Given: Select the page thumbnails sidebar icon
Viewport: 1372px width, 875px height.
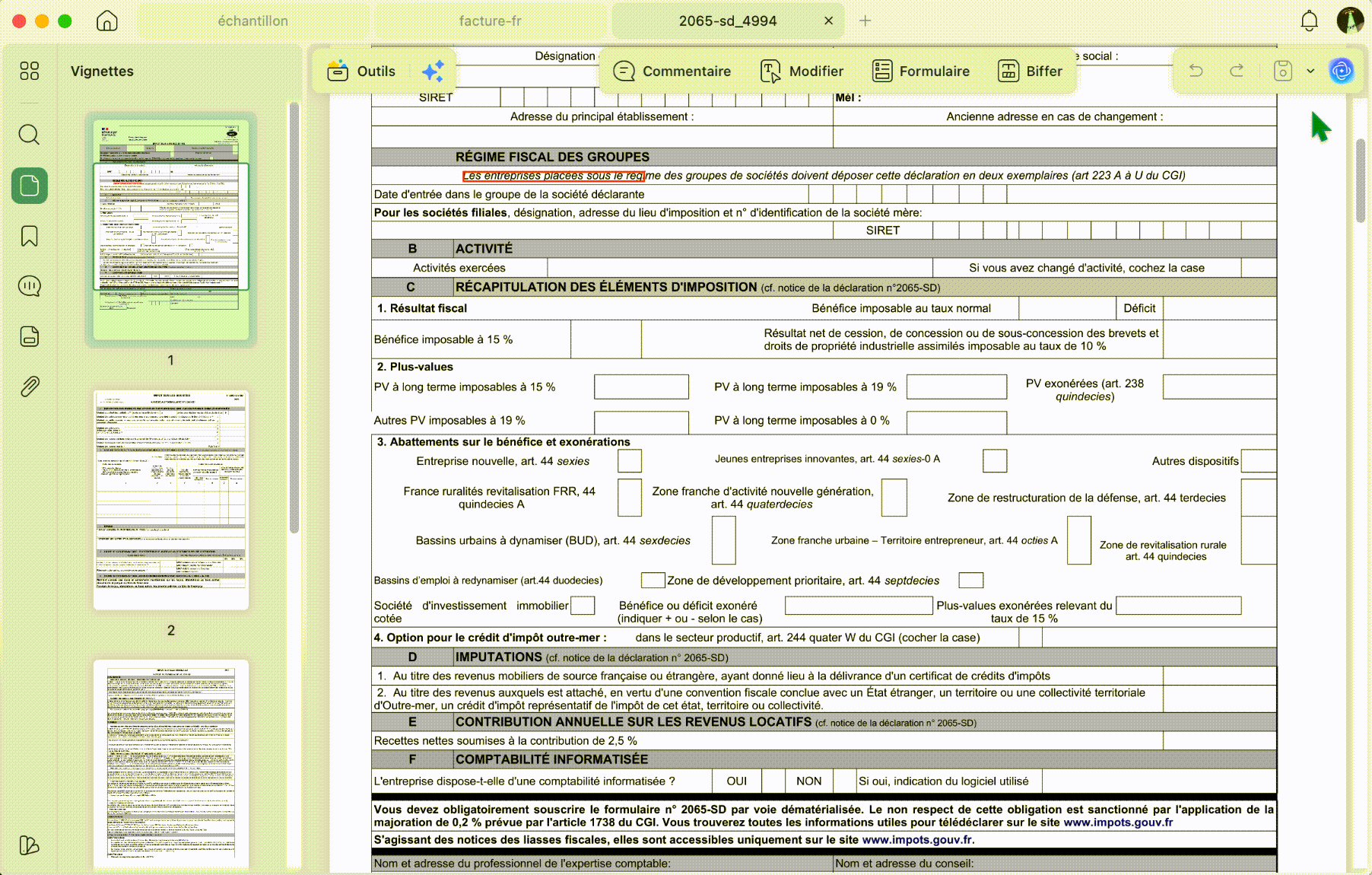Looking at the screenshot, I should (30, 186).
